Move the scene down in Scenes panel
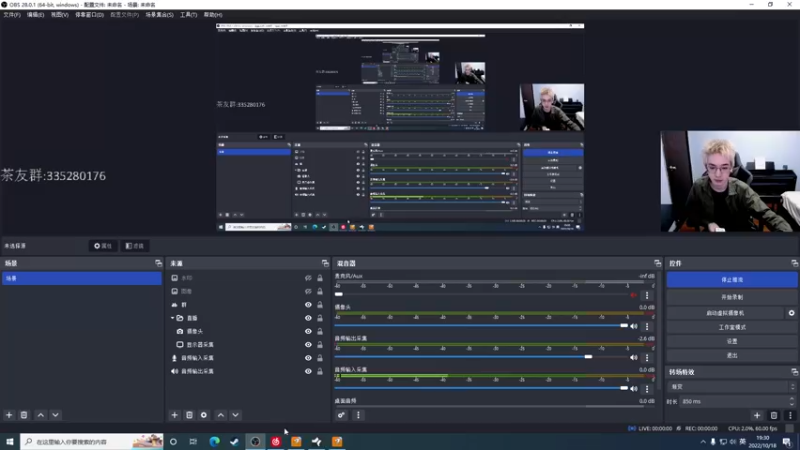The width and height of the screenshot is (800, 450). pos(55,415)
